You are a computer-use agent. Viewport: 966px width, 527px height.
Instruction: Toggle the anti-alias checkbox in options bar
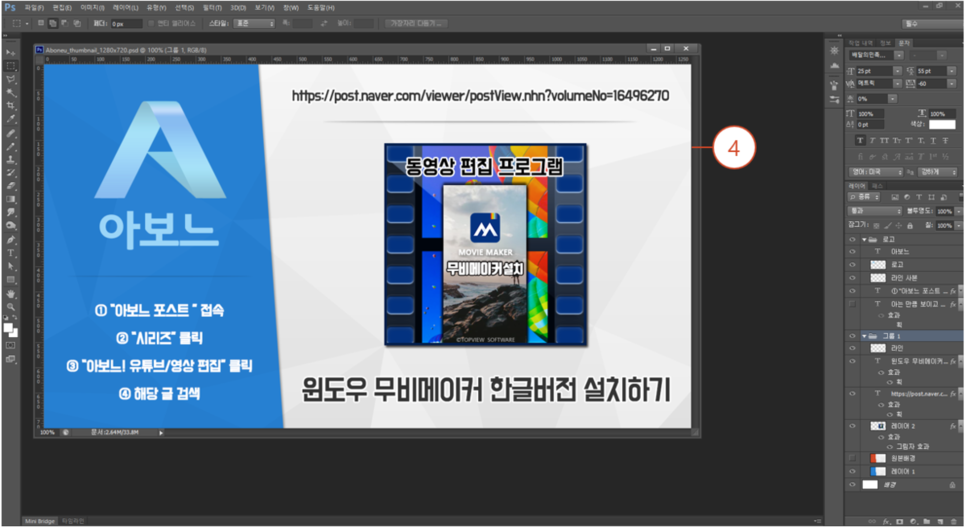point(152,23)
